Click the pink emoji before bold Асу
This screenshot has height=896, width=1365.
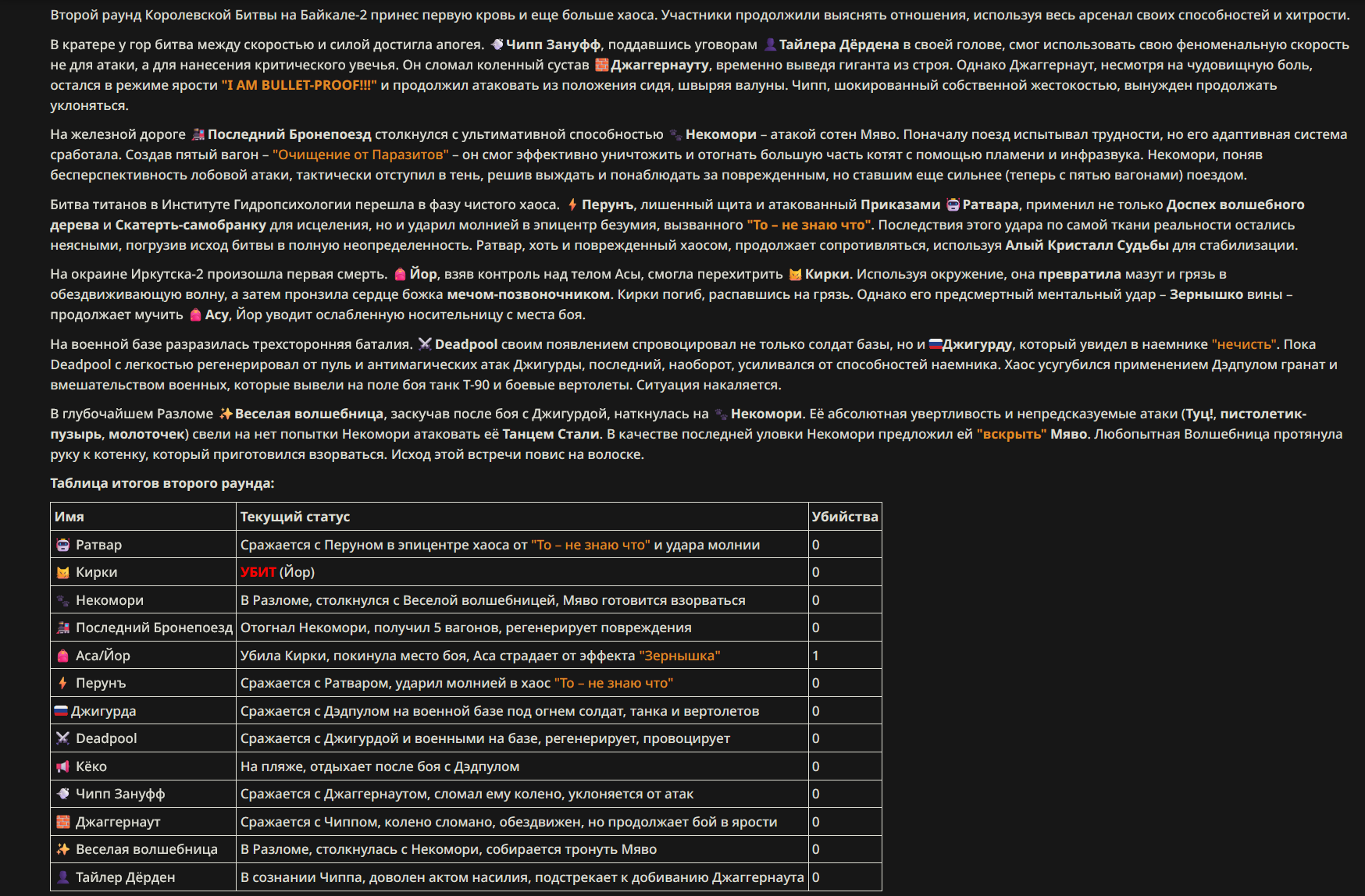coord(196,315)
